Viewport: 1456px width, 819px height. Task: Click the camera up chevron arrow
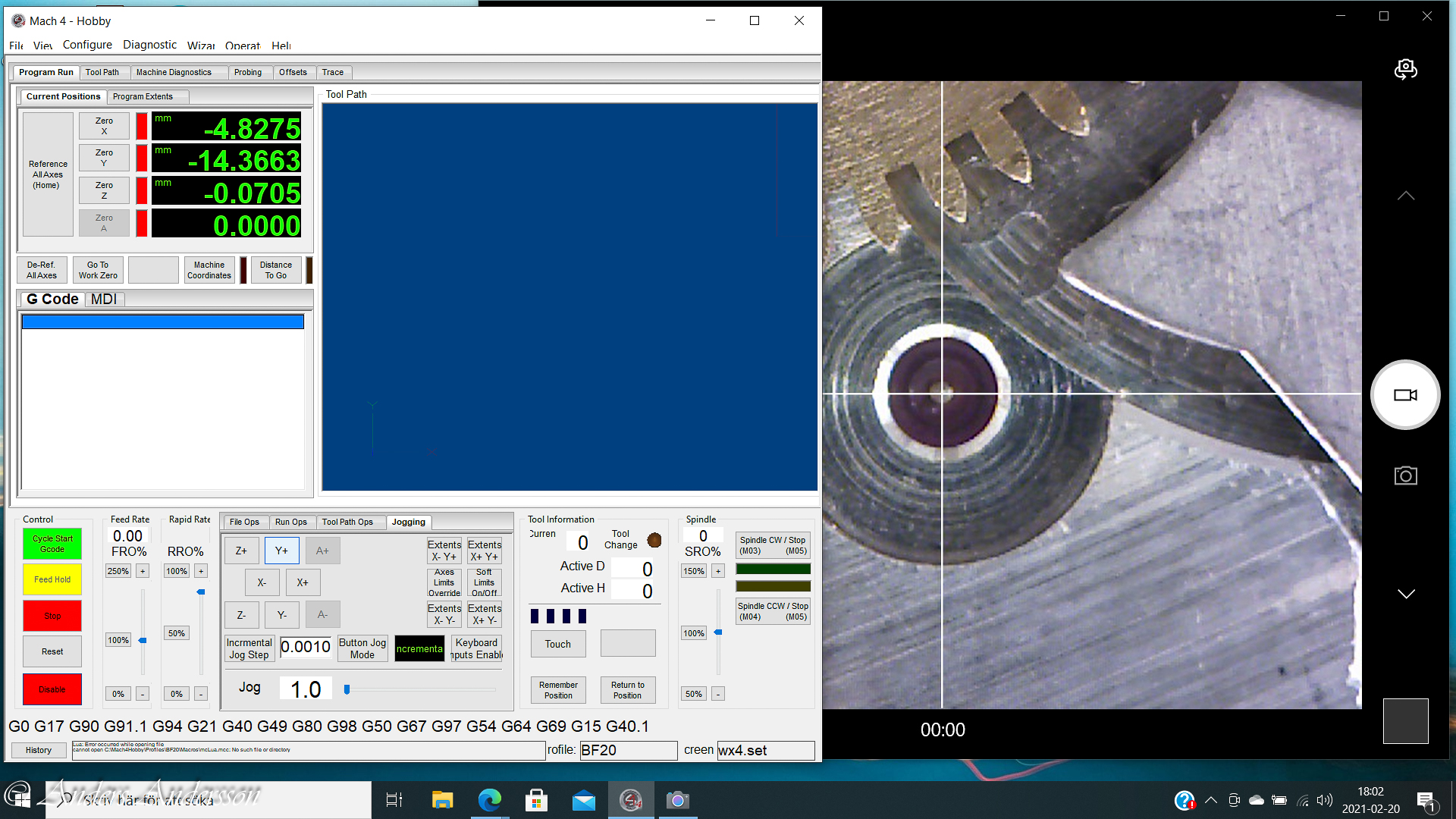tap(1405, 196)
